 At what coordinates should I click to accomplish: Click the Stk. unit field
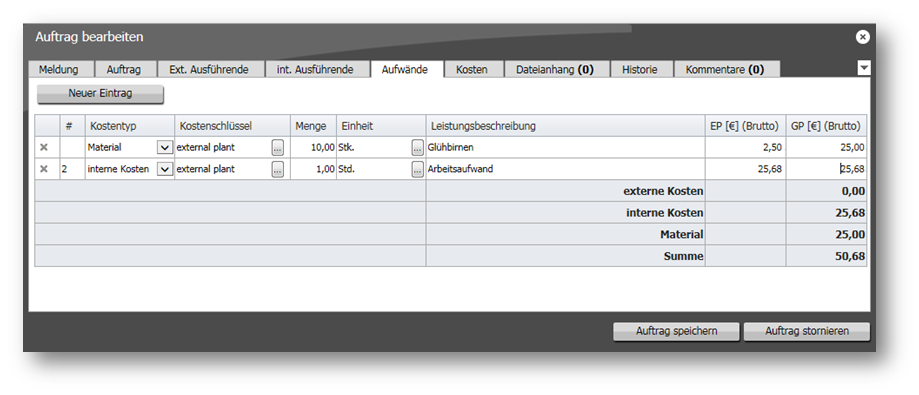[x=374, y=148]
